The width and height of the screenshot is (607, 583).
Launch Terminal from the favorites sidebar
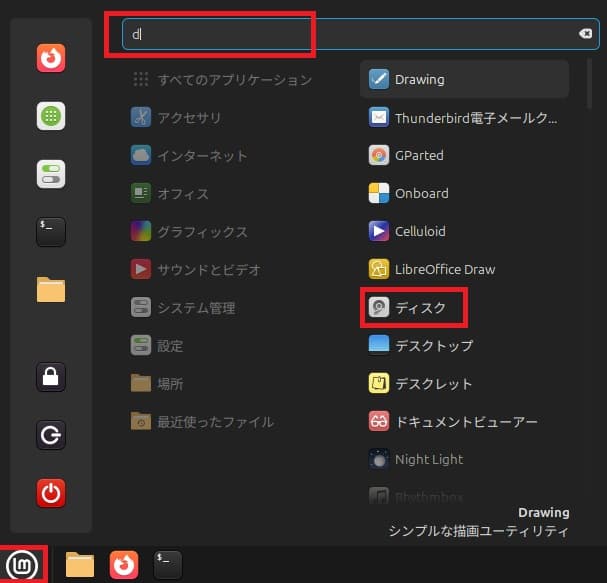[x=51, y=231]
